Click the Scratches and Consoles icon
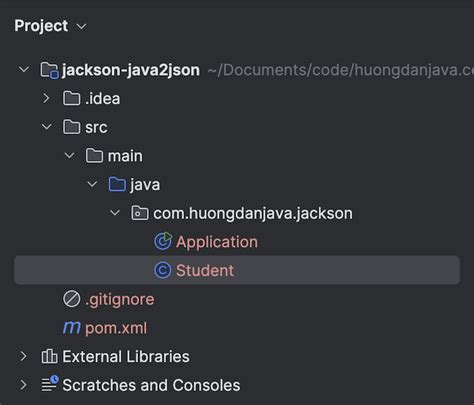Image resolution: width=474 pixels, height=405 pixels. [50, 384]
